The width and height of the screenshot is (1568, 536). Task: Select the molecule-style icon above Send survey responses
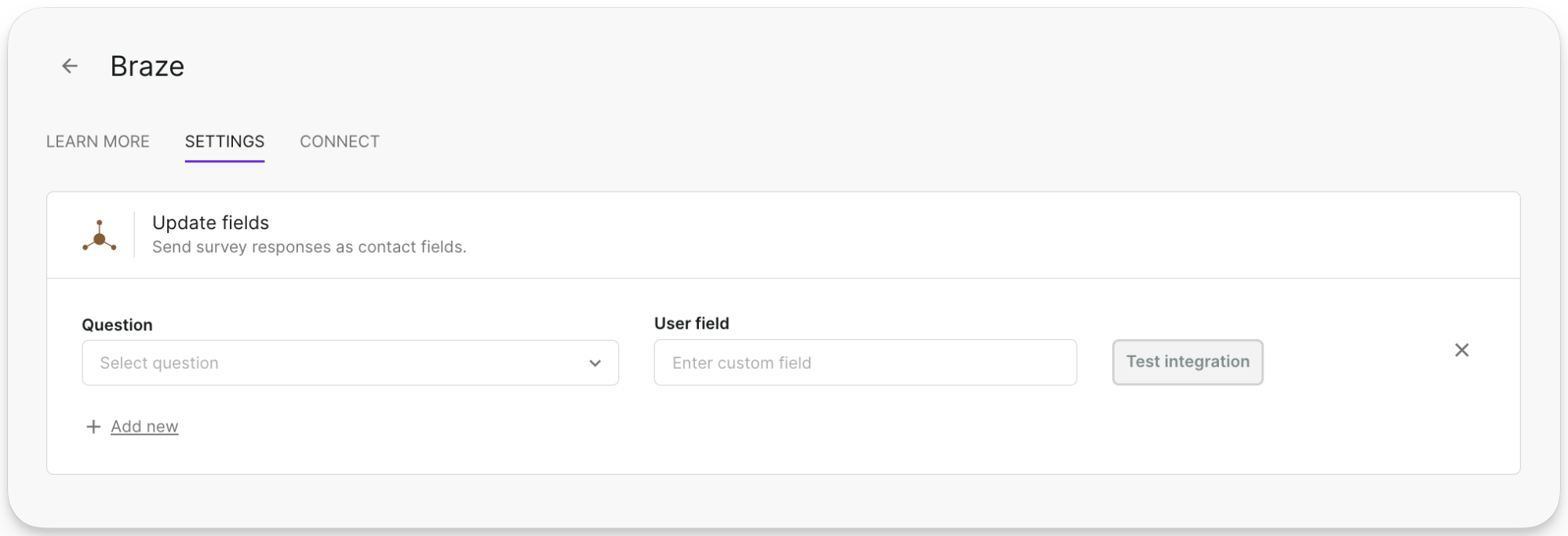pos(100,235)
